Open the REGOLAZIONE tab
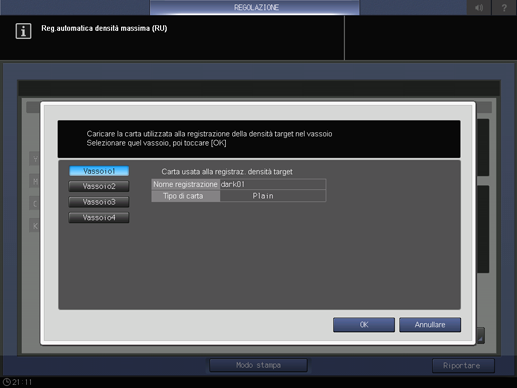The height and width of the screenshot is (388, 517). click(255, 7)
